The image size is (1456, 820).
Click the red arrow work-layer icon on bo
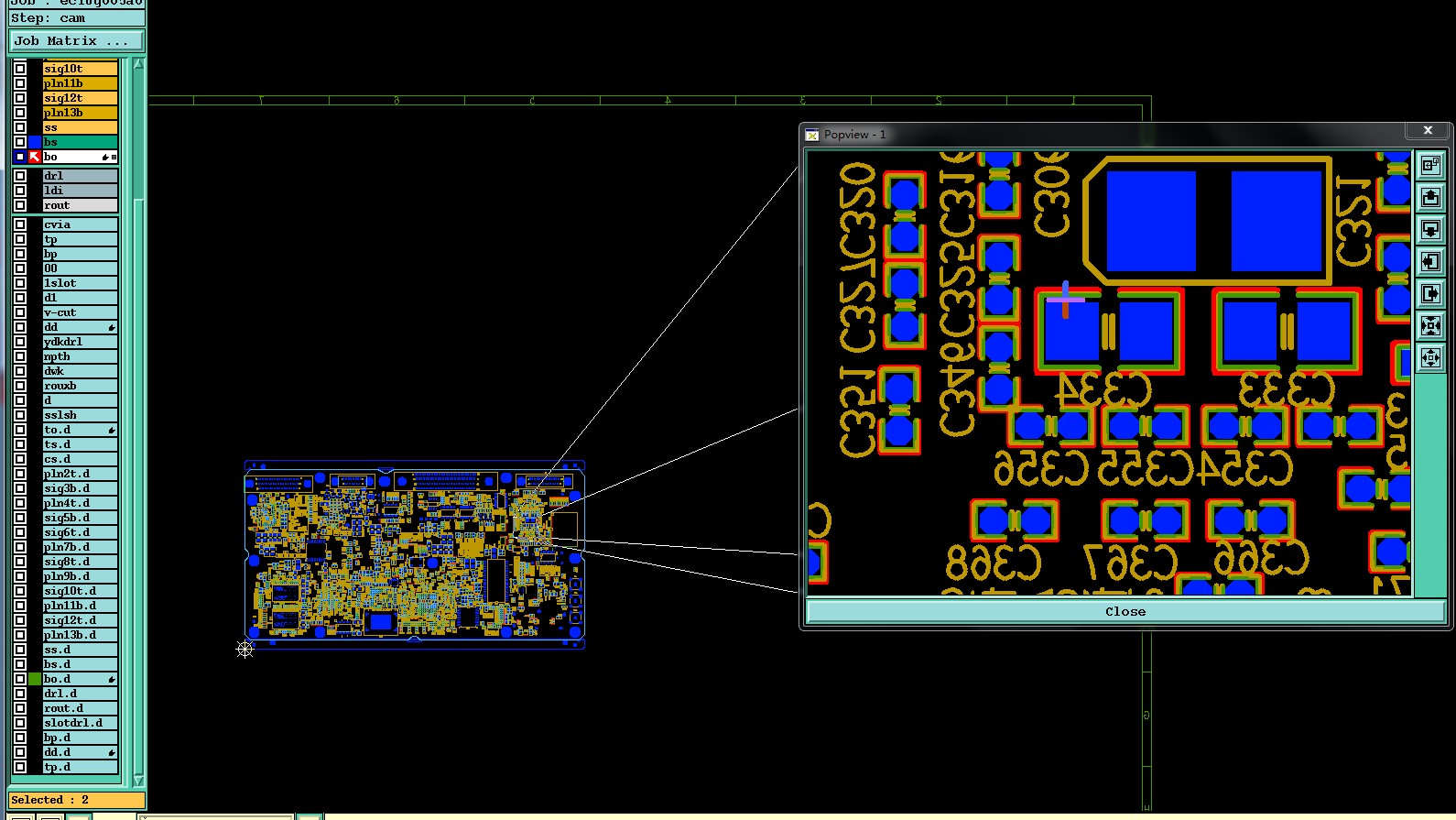35,157
